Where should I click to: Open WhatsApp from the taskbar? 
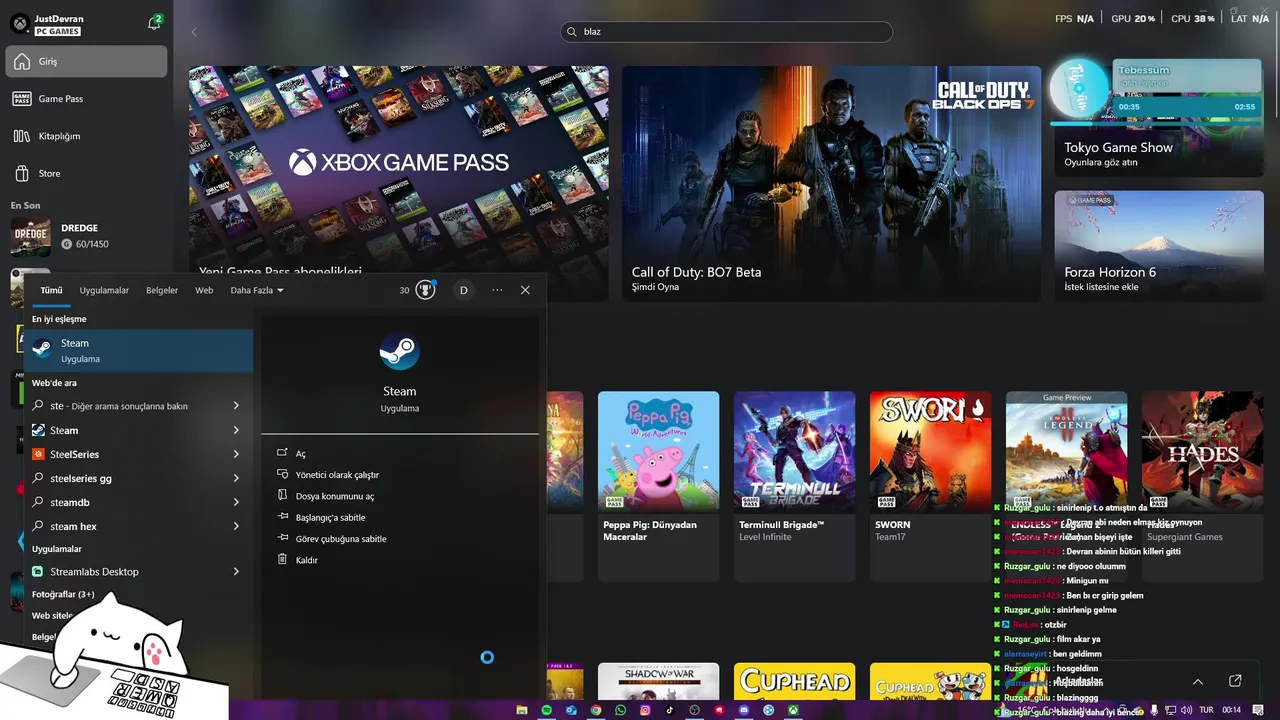(x=621, y=710)
